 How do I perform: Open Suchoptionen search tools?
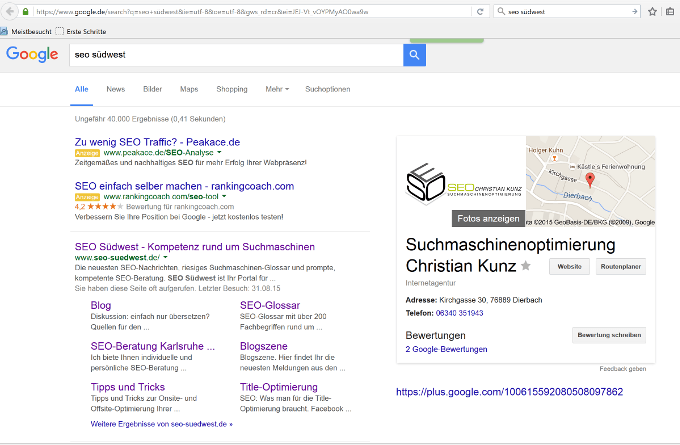tap(328, 89)
